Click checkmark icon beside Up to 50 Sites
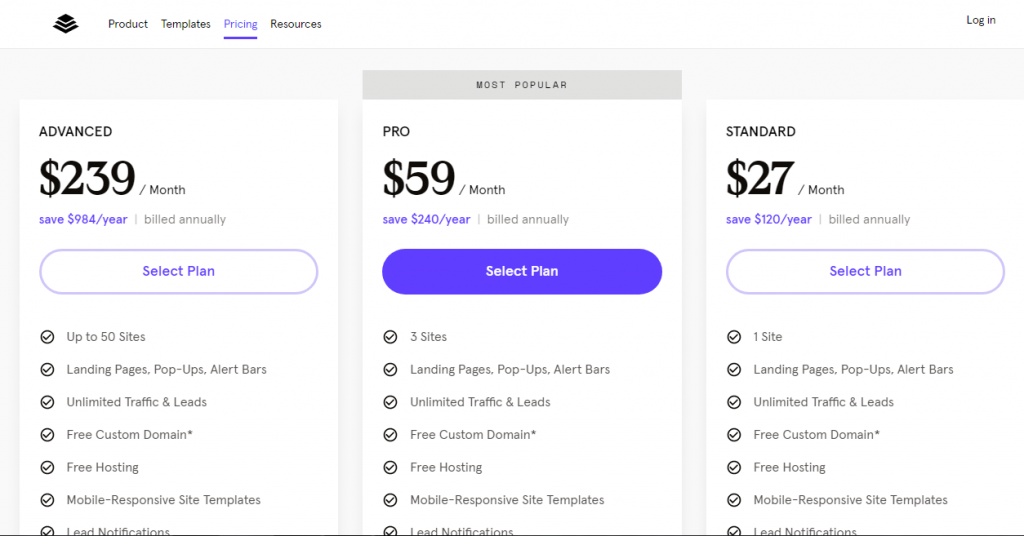The height and width of the screenshot is (536, 1024). pos(47,337)
